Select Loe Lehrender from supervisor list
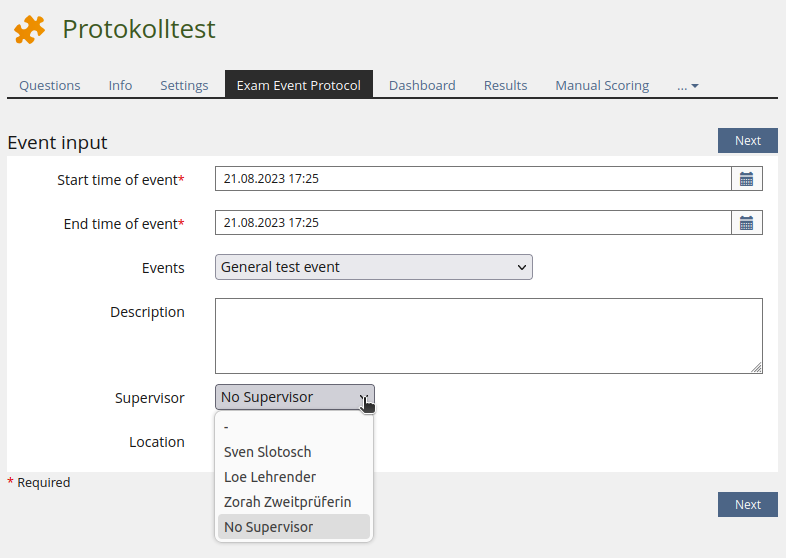The height and width of the screenshot is (558, 786). (x=270, y=477)
